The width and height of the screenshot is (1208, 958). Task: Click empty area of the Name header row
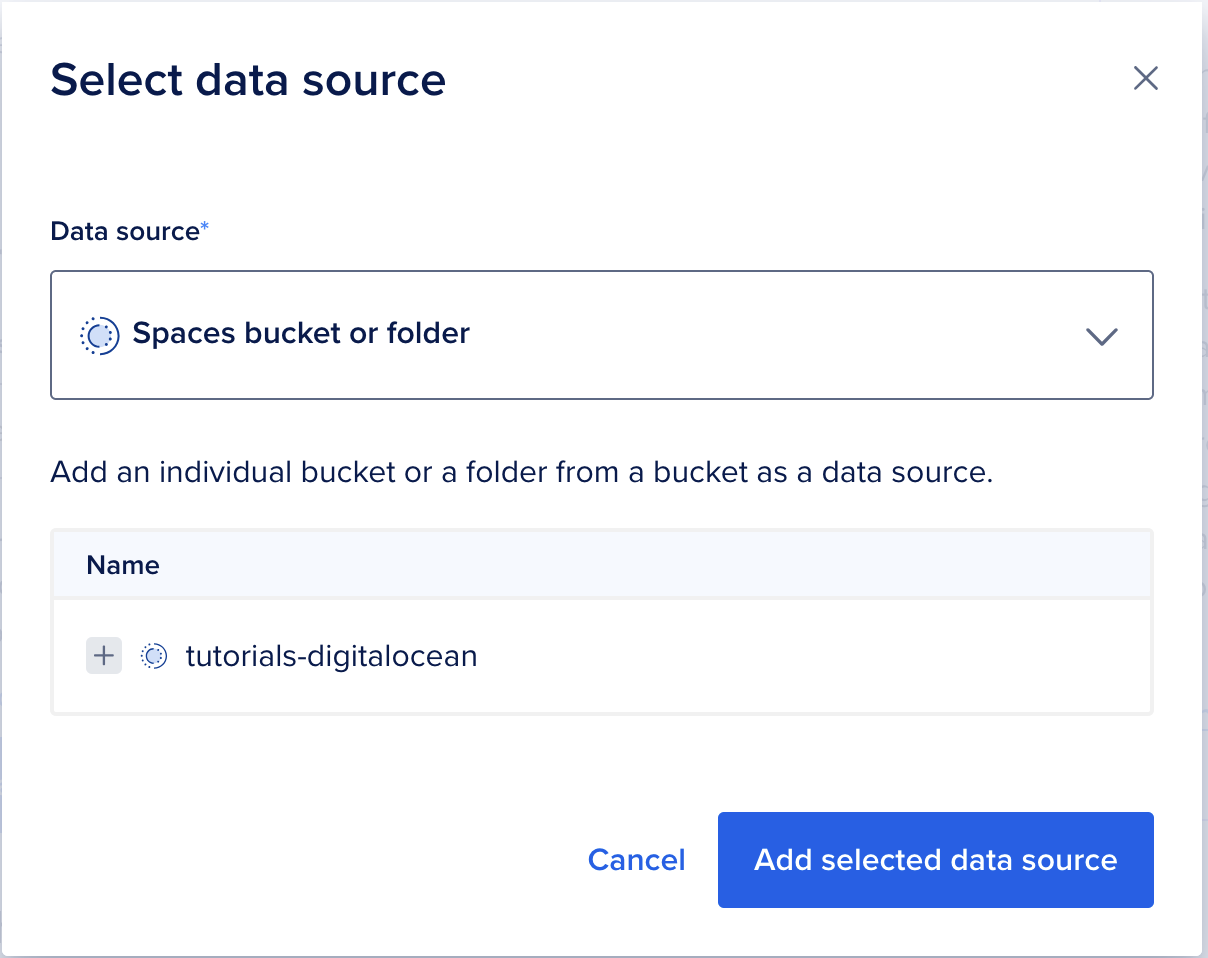(650, 565)
